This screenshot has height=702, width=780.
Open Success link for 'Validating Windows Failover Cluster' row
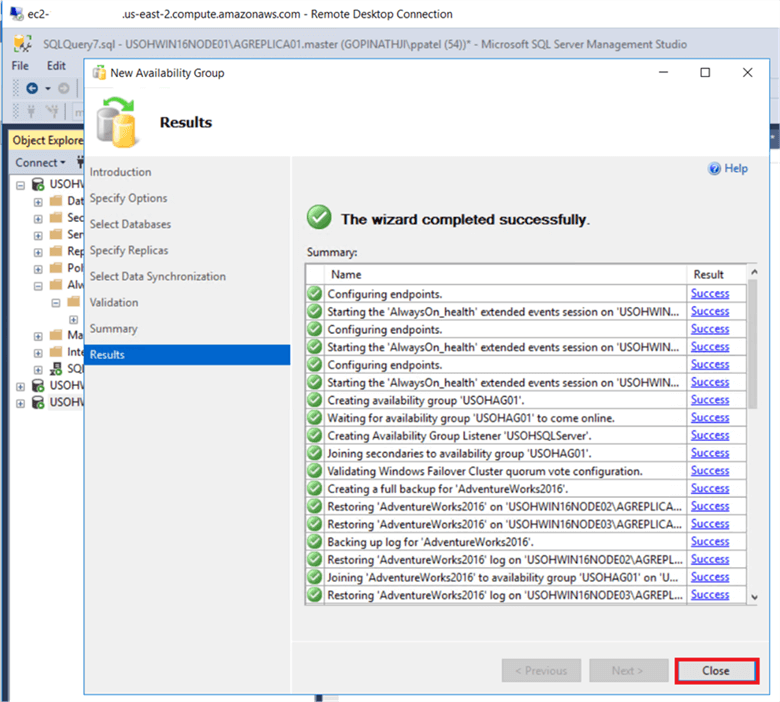[709, 470]
